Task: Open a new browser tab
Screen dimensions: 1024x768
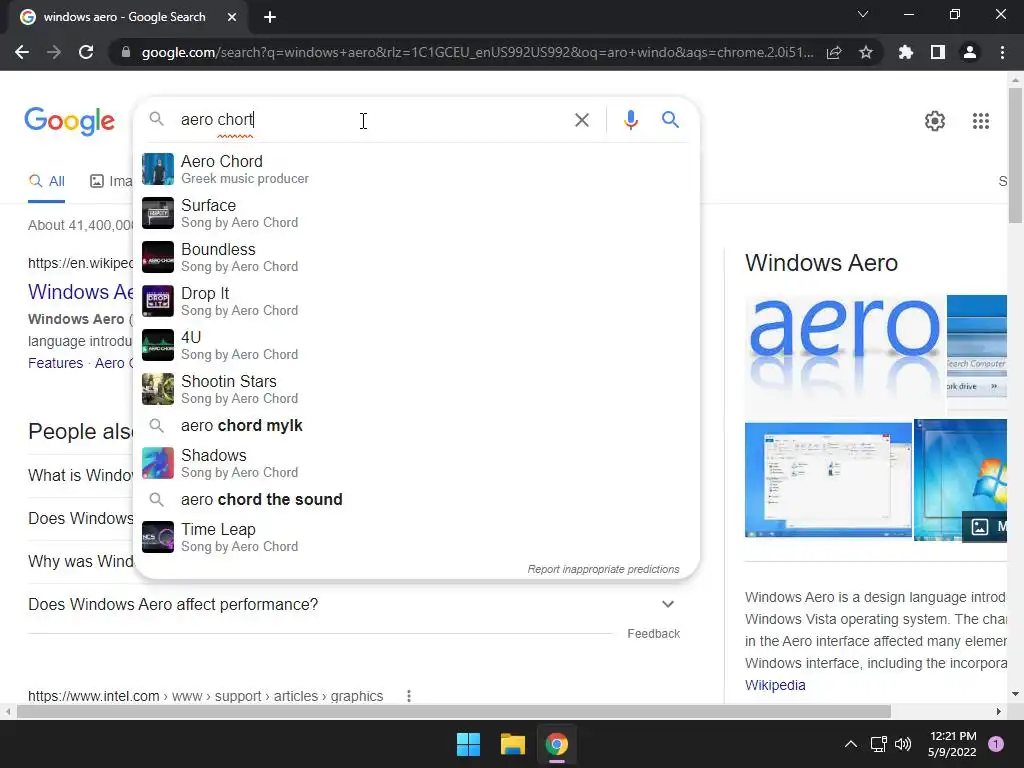Action: point(270,17)
